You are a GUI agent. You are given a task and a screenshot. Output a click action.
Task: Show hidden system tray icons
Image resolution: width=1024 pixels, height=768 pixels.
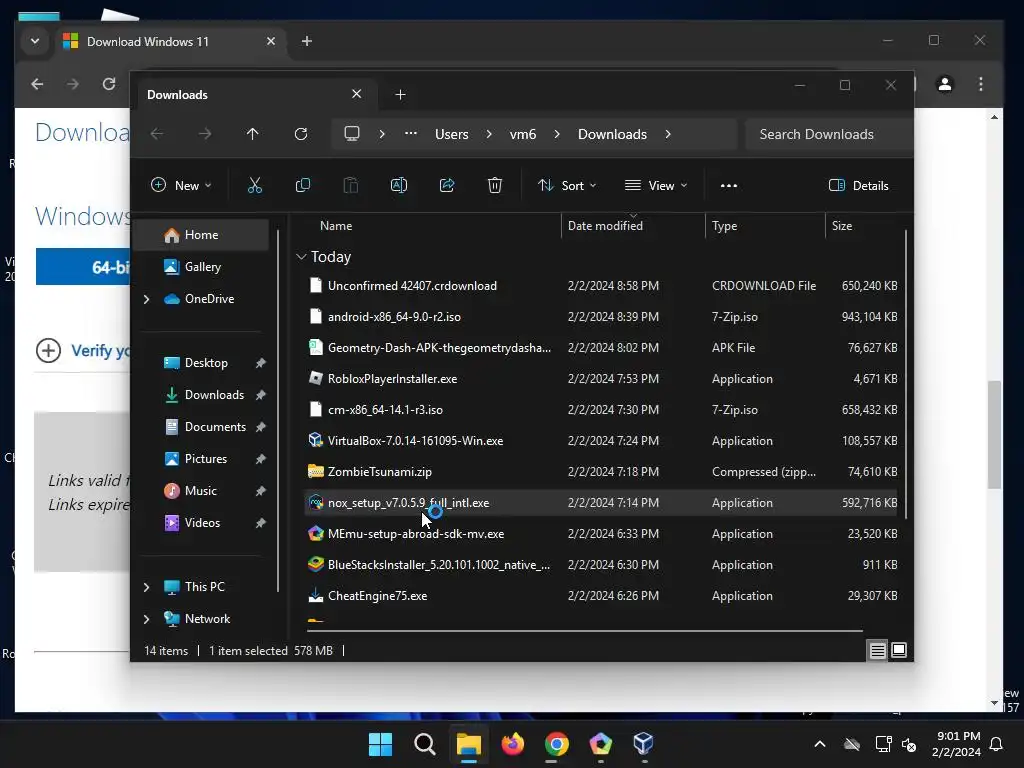click(820, 744)
